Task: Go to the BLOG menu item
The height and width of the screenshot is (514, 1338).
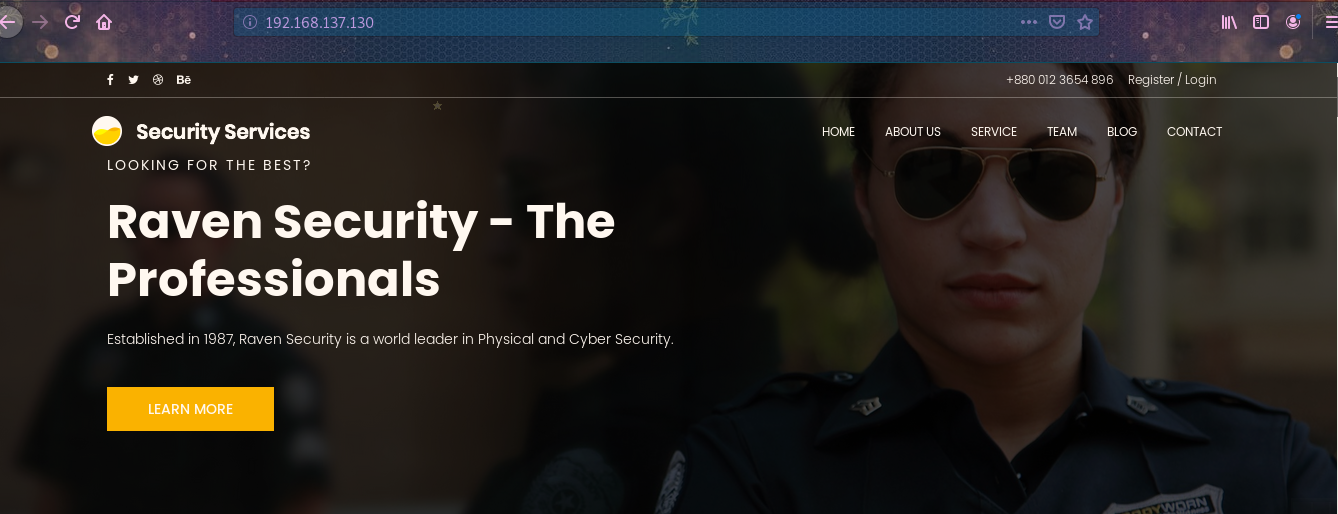Action: pos(1122,132)
